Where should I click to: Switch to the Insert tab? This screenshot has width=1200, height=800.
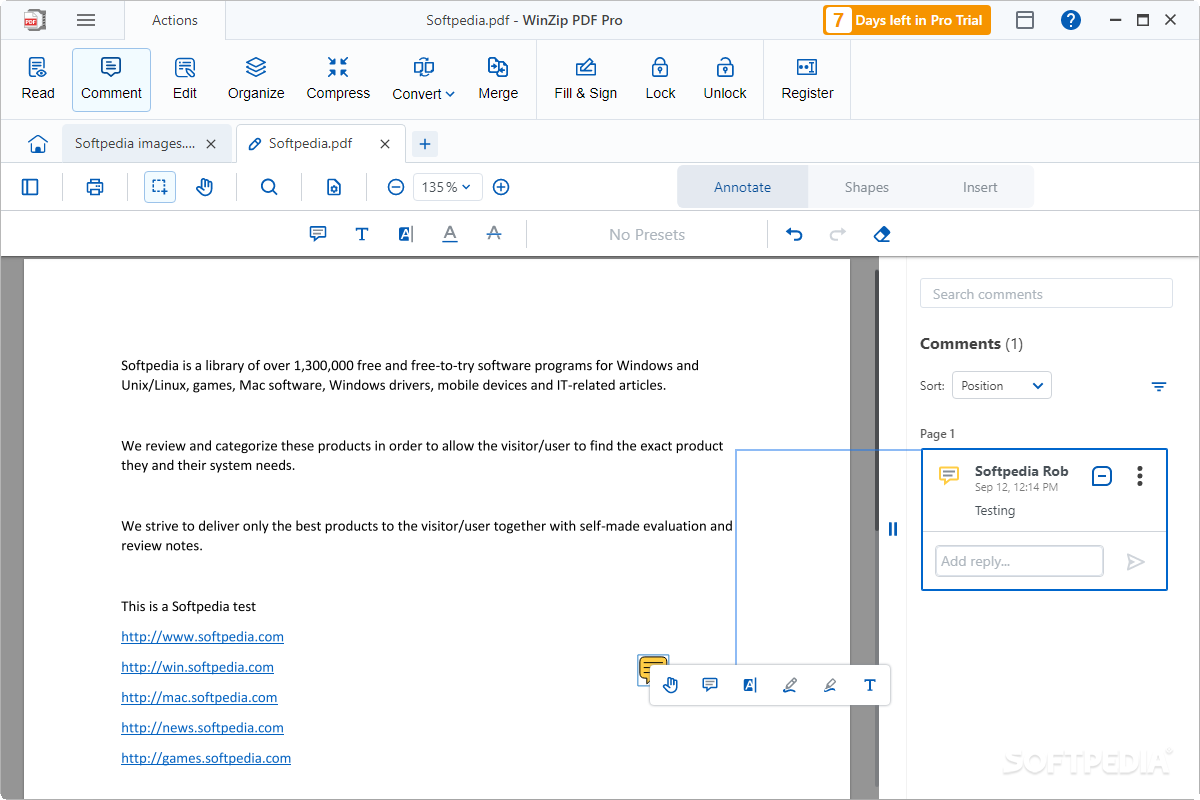980,187
